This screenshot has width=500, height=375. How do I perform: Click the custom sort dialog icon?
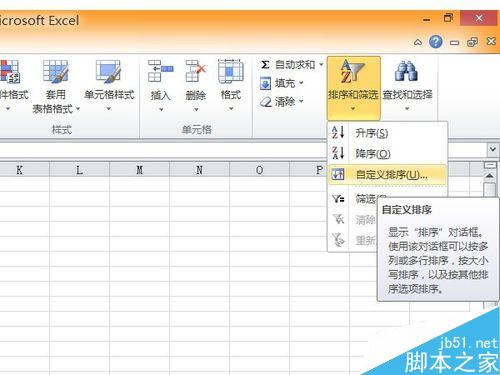pos(338,174)
